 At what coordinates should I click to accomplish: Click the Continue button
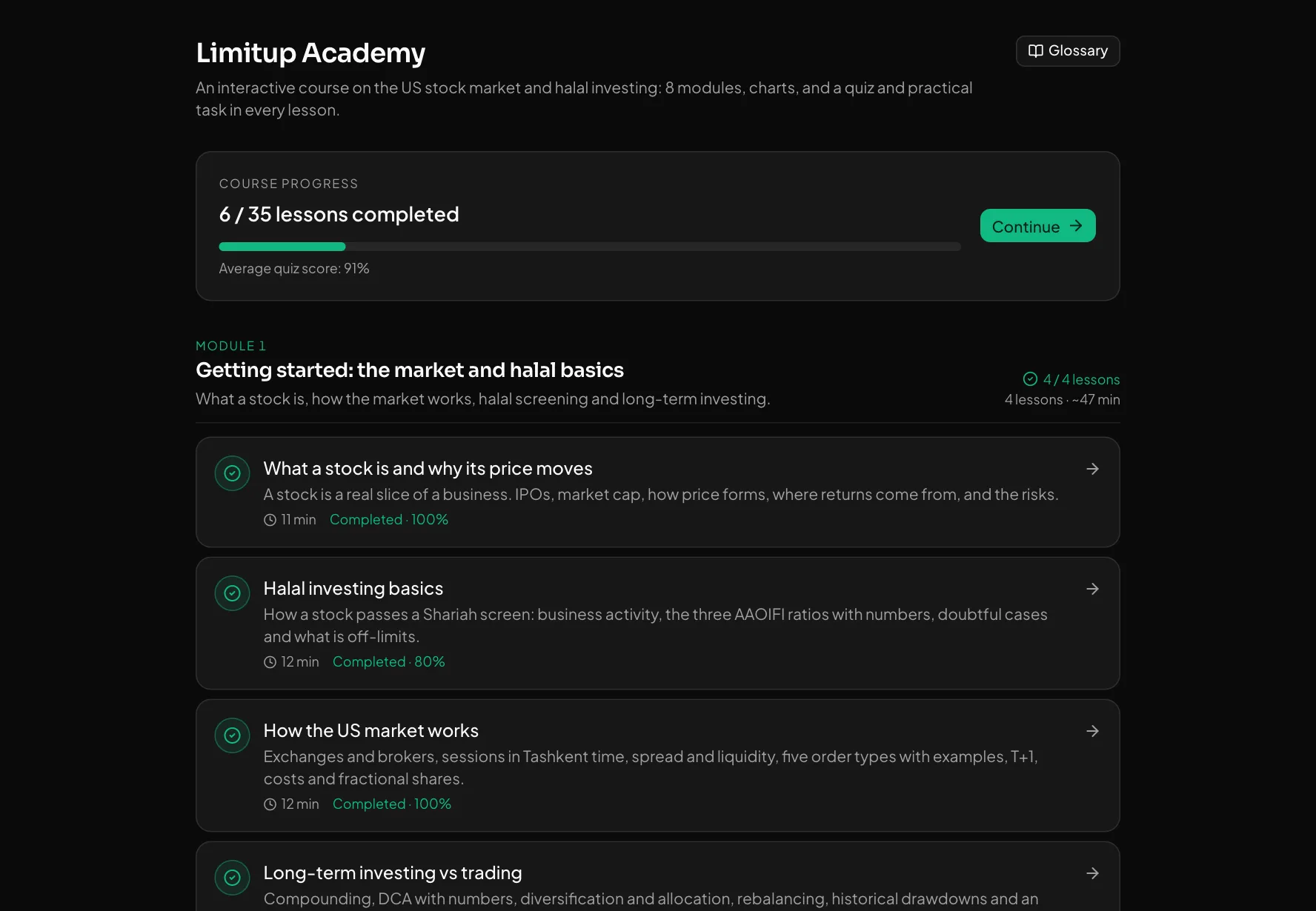click(1037, 226)
